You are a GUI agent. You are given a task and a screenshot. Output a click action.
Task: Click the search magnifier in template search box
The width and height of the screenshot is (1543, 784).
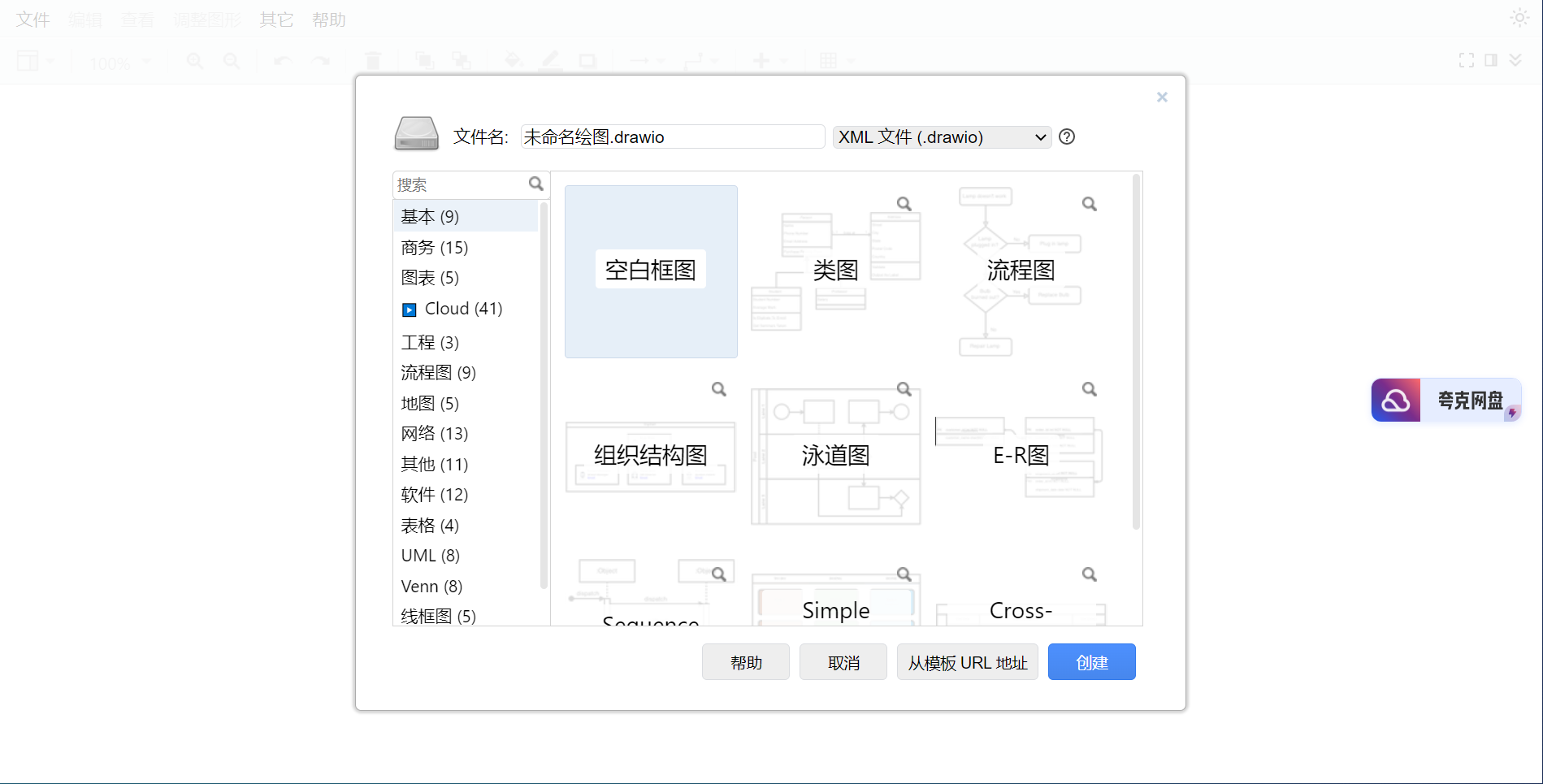(535, 184)
